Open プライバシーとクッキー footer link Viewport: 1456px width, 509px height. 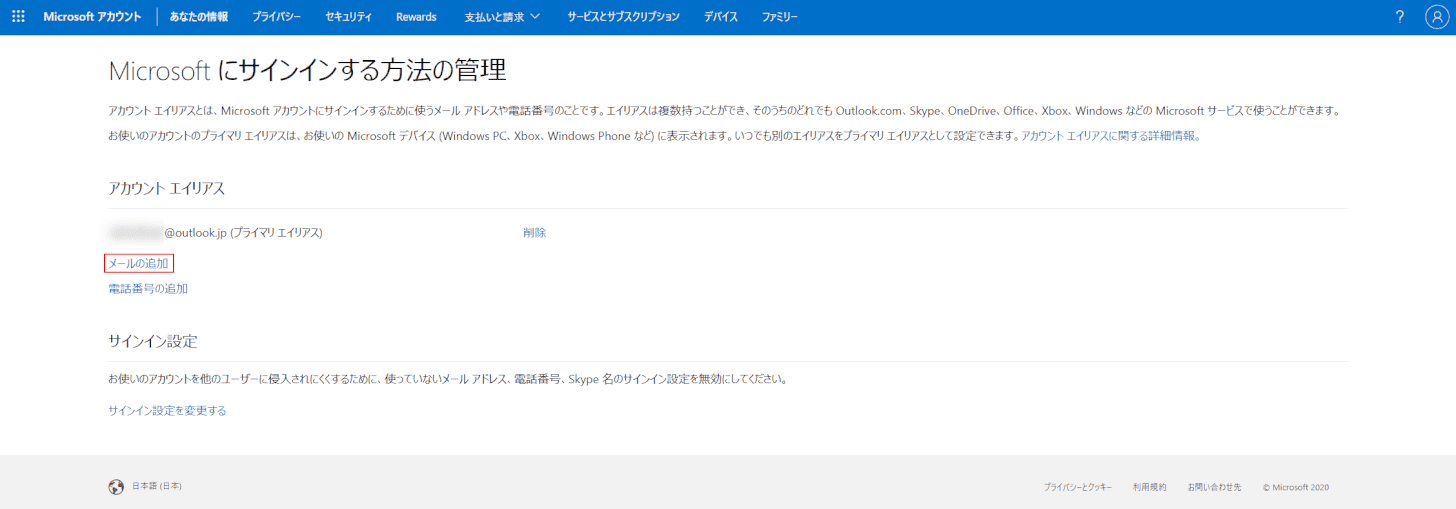1078,487
